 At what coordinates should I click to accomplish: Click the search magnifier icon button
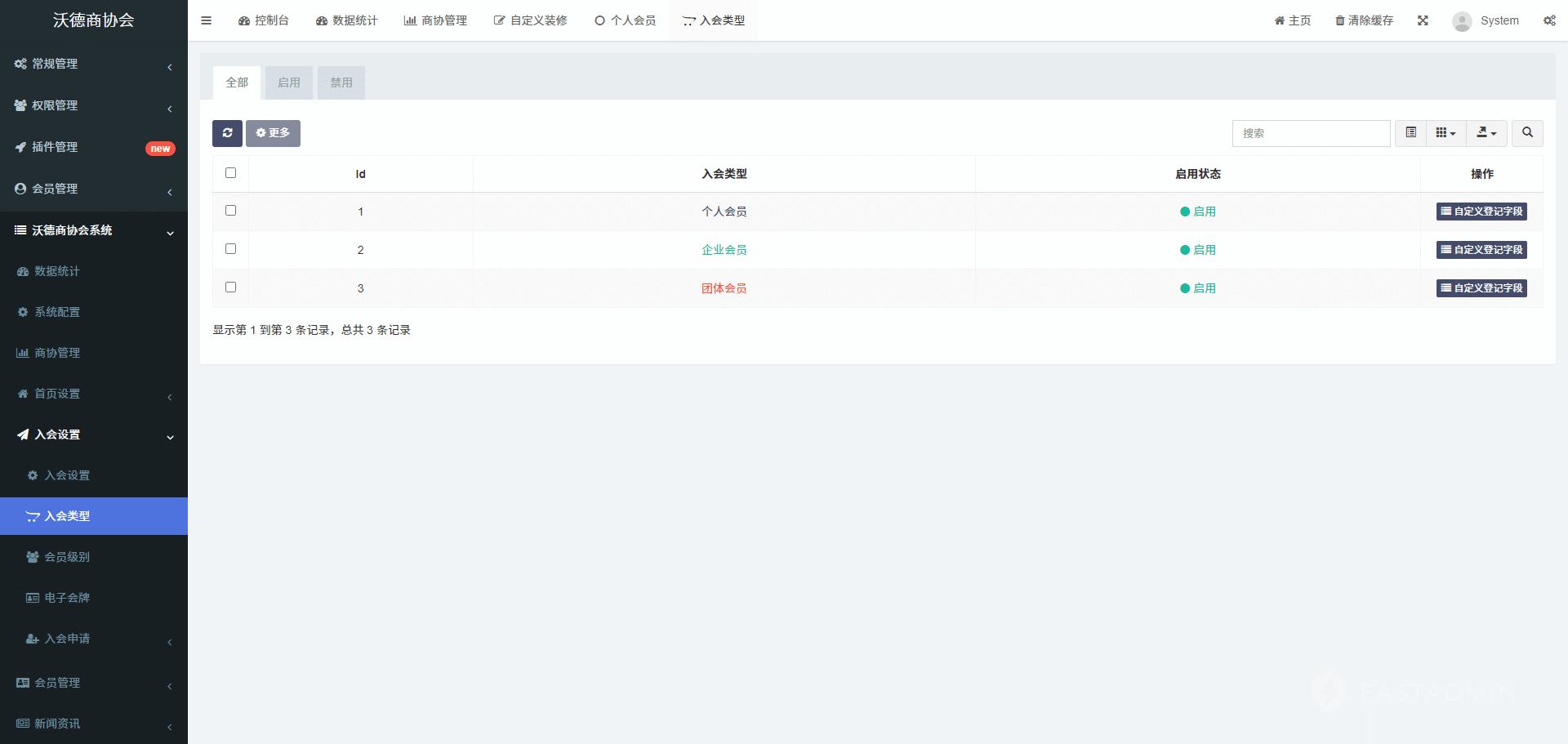[1527, 133]
